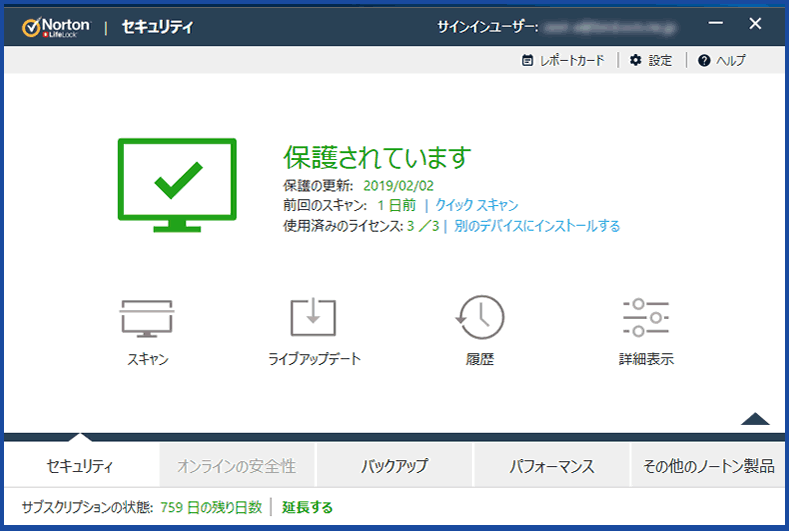This screenshot has height=531, width=789.
Task: Switch to the バックアップ tab
Action: (394, 466)
